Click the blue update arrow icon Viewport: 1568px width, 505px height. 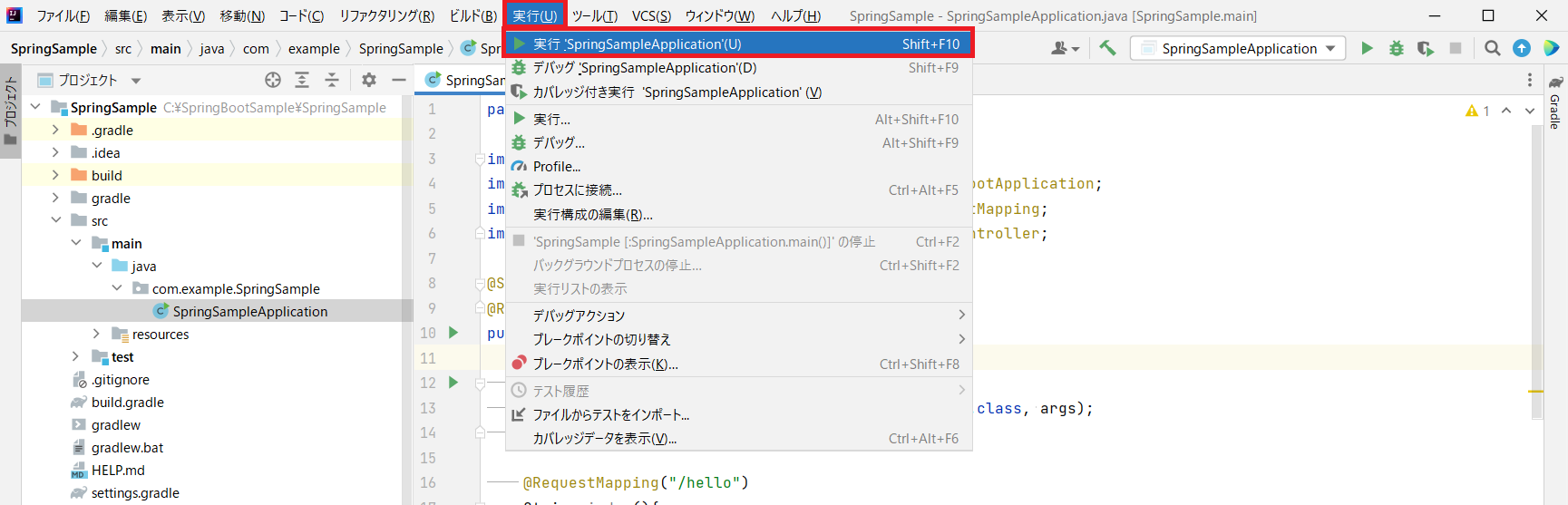click(1522, 48)
